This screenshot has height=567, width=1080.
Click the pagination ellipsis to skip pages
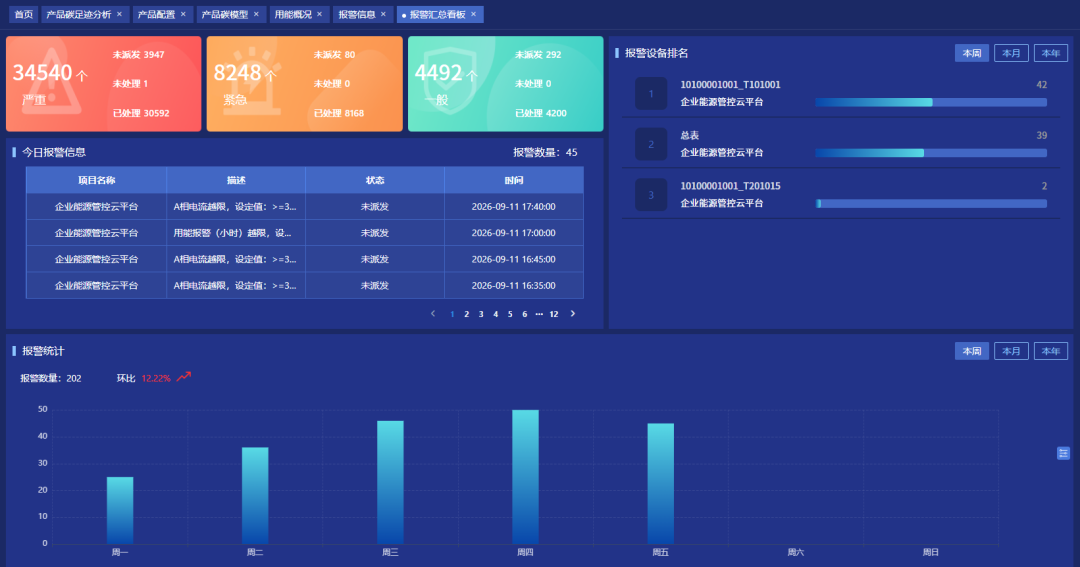(539, 314)
